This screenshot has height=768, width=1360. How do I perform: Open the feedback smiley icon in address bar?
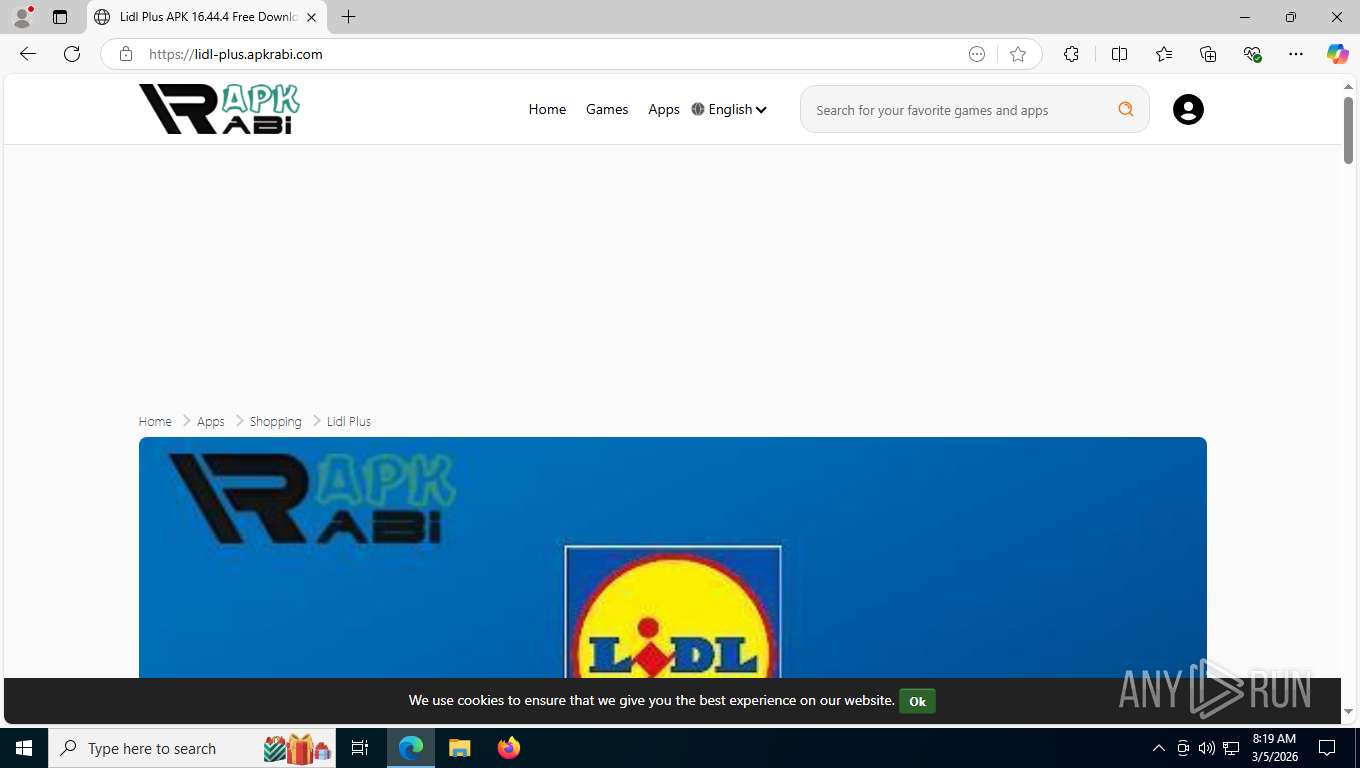click(977, 54)
